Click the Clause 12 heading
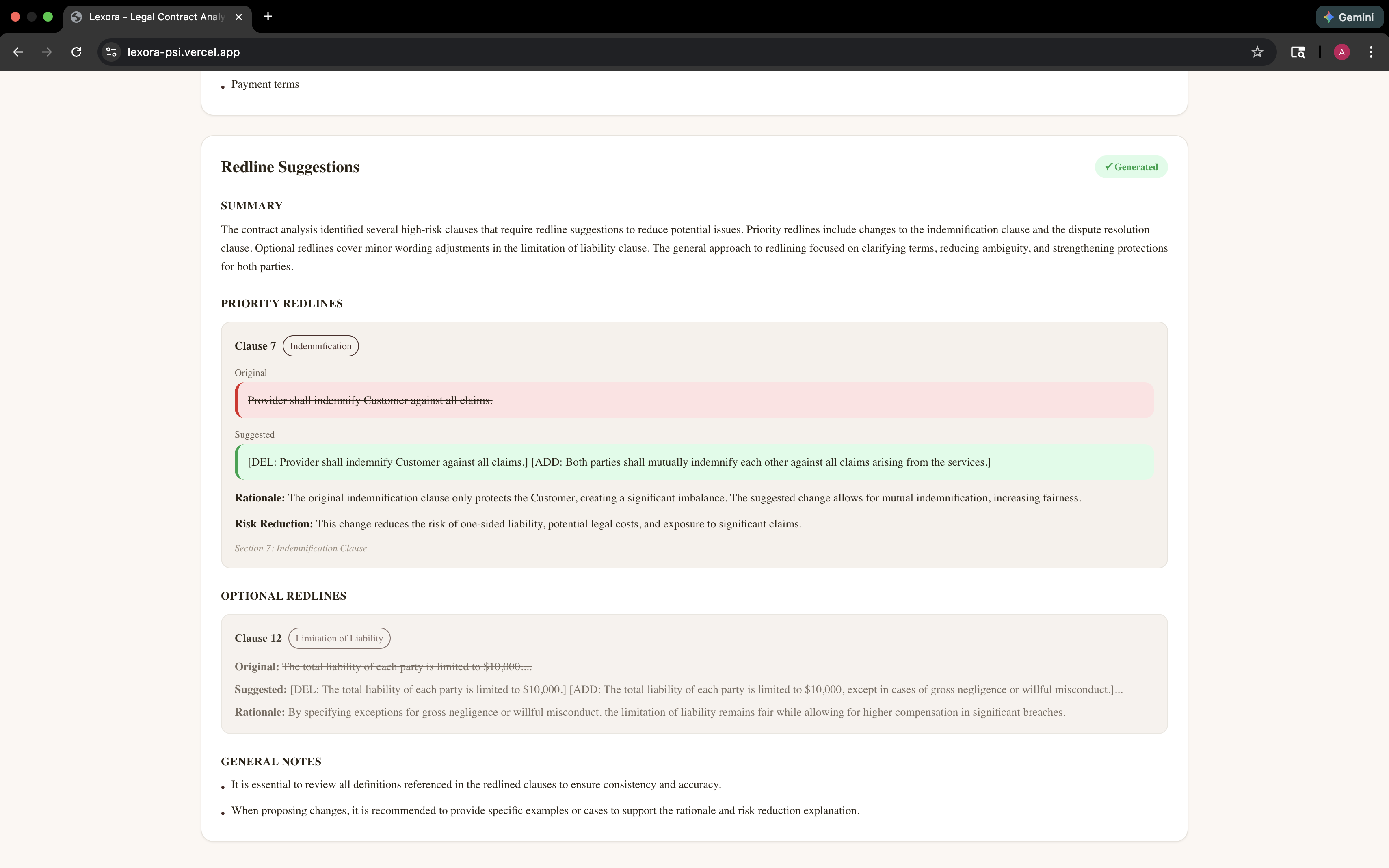Viewport: 1389px width, 868px height. 258,638
